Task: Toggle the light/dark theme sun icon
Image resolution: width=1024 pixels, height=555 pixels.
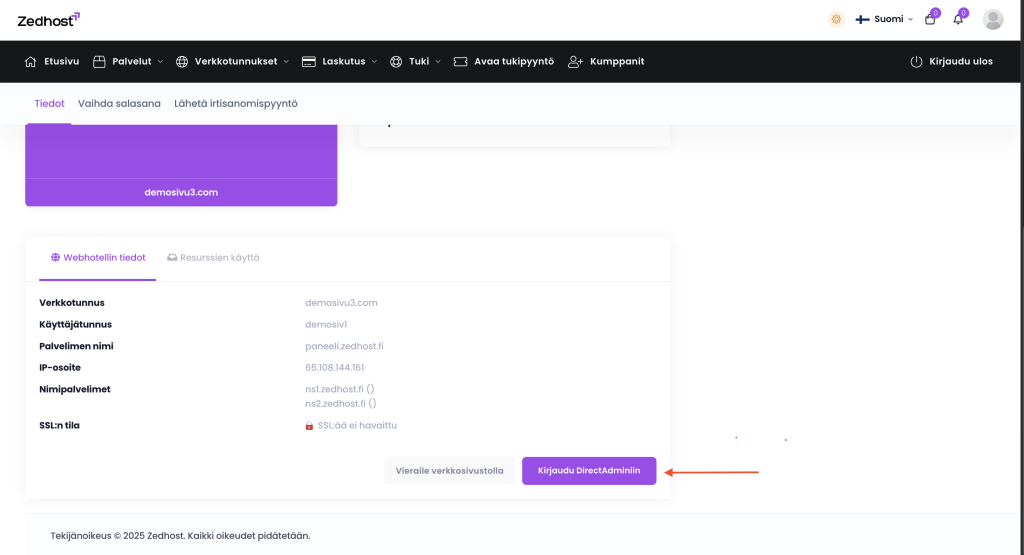Action: pos(836,19)
